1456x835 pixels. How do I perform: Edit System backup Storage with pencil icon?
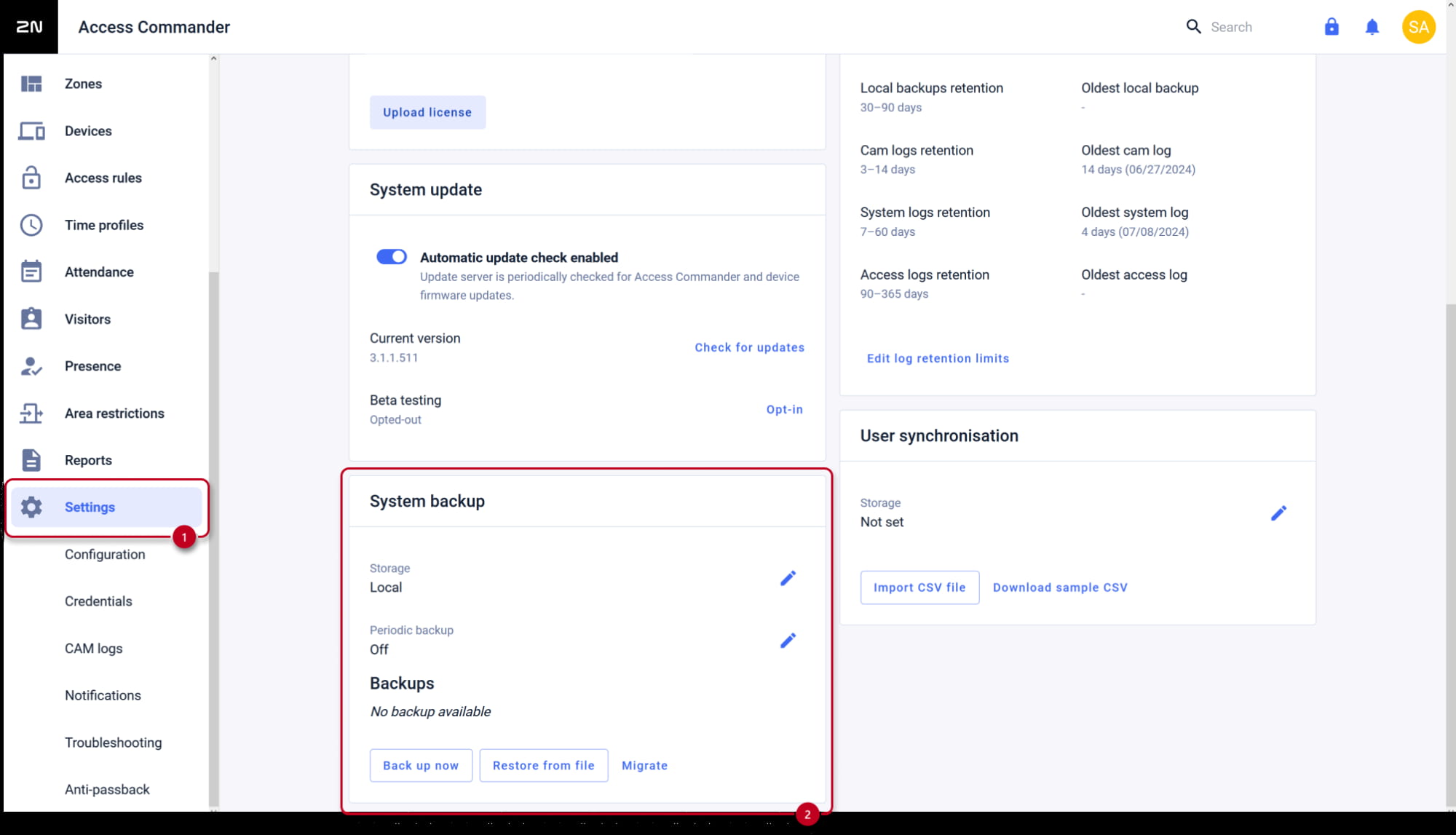pos(788,578)
